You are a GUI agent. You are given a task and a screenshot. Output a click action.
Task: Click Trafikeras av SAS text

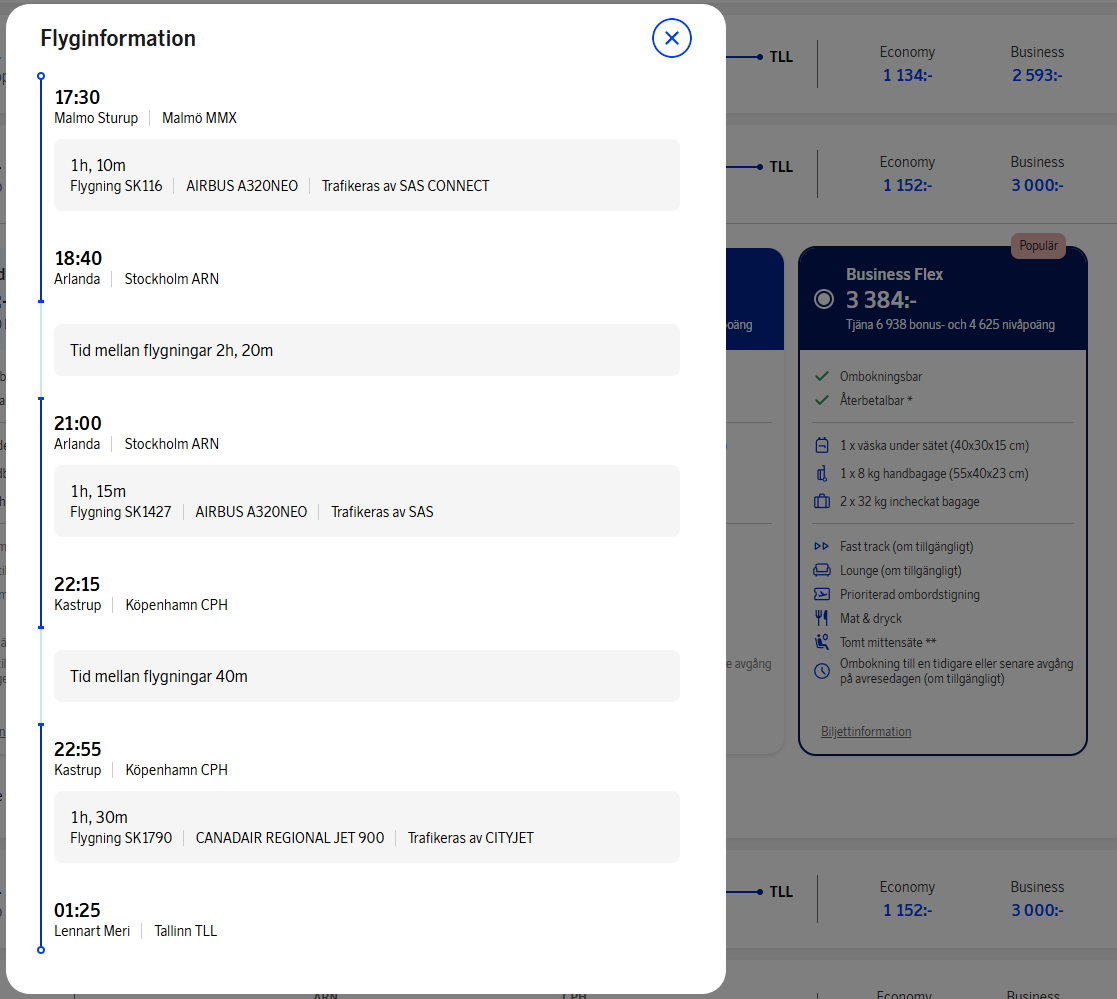pos(382,512)
